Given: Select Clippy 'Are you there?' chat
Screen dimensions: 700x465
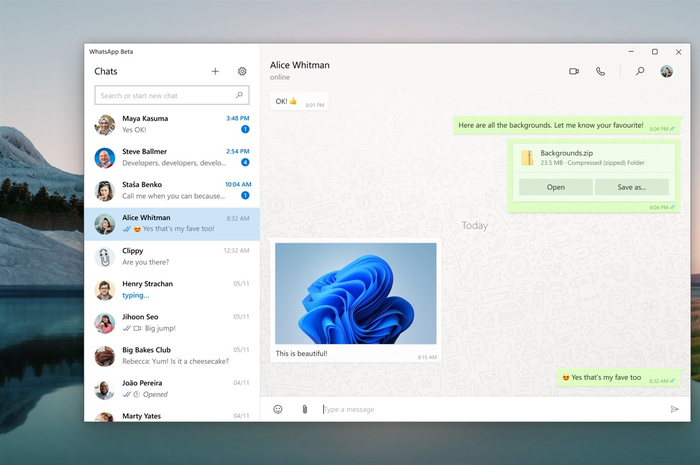Looking at the screenshot, I should pos(172,257).
